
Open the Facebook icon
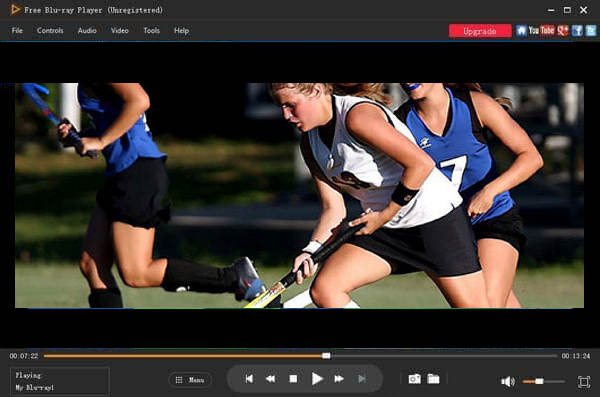coord(577,31)
